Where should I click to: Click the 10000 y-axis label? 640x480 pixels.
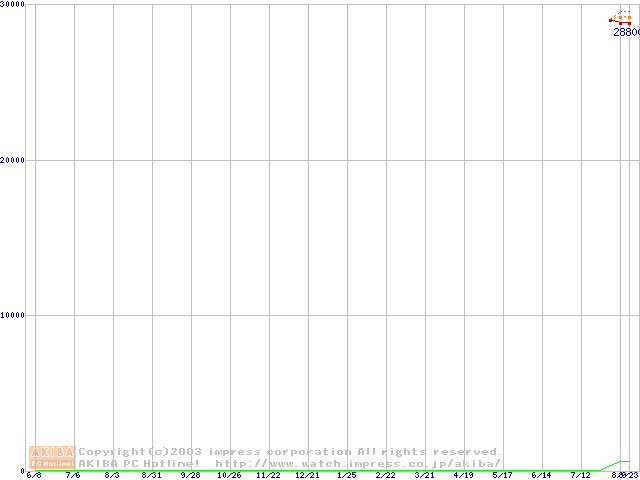(13, 315)
